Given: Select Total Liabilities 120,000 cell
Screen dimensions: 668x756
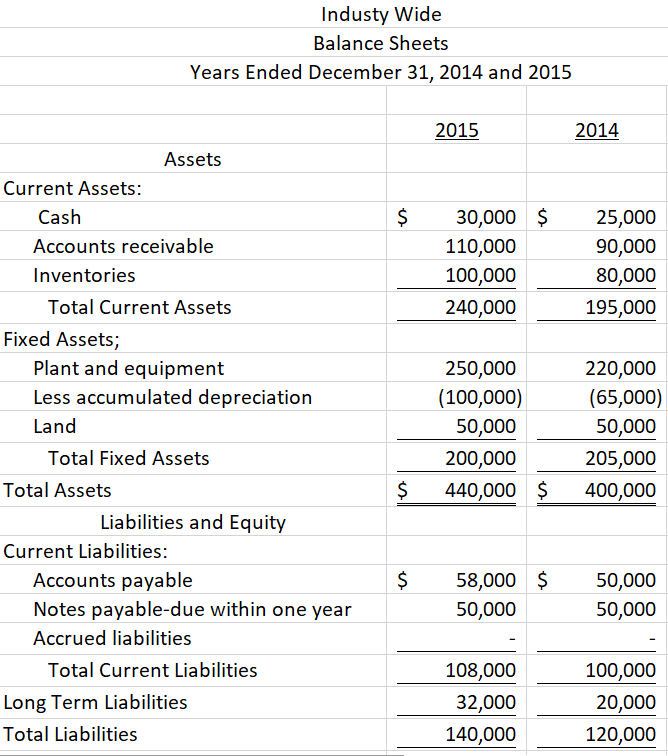Looking at the screenshot, I should point(597,734).
